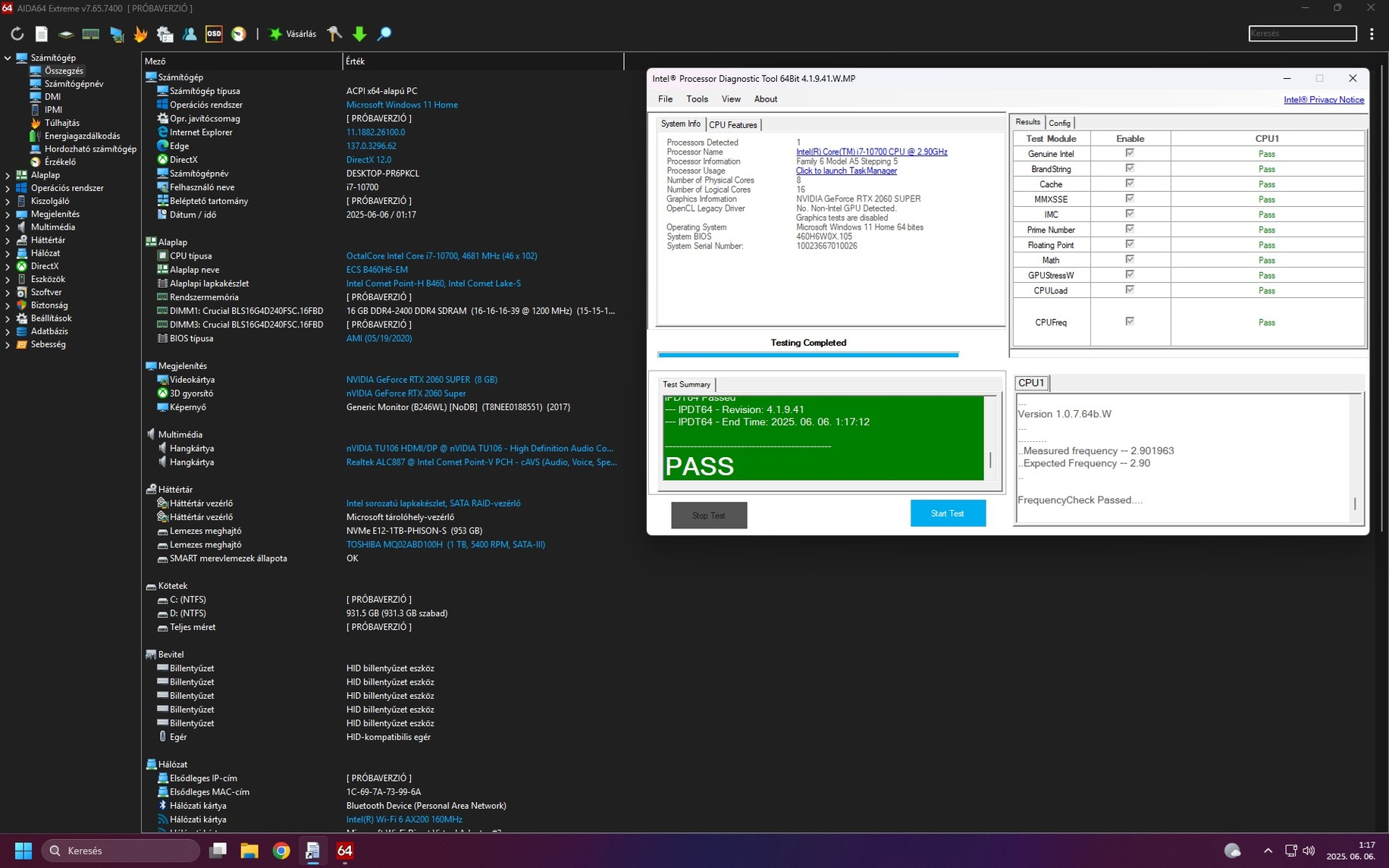This screenshot has height=868, width=1389.
Task: Expand the Háttértár tree node
Action: click(x=8, y=240)
